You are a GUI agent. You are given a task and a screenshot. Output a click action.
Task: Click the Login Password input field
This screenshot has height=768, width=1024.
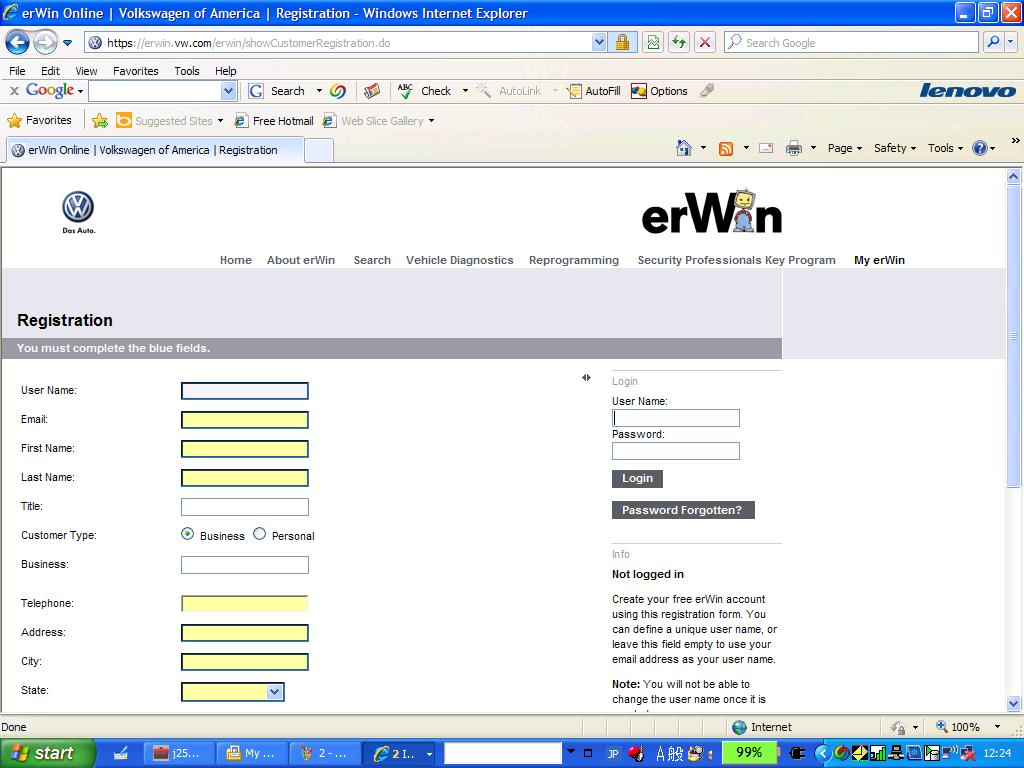coord(676,451)
